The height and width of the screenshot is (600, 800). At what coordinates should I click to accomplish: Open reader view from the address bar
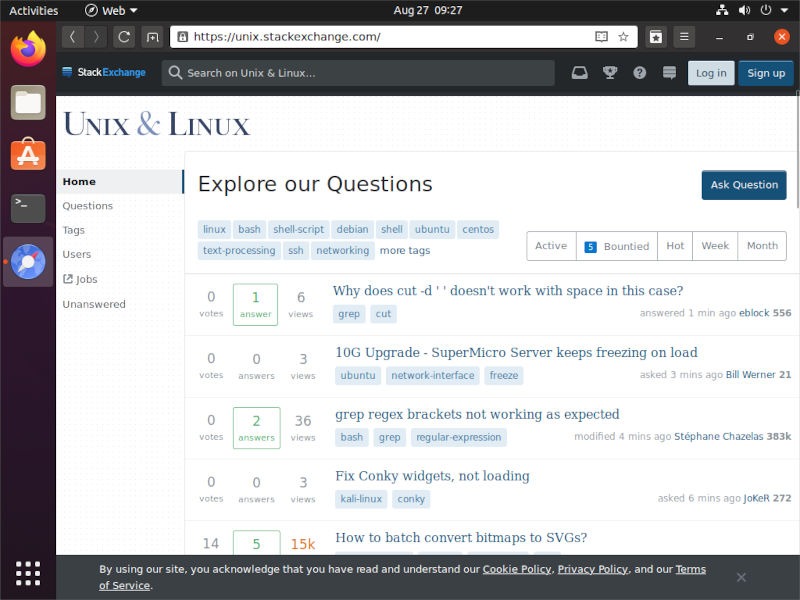[x=600, y=36]
